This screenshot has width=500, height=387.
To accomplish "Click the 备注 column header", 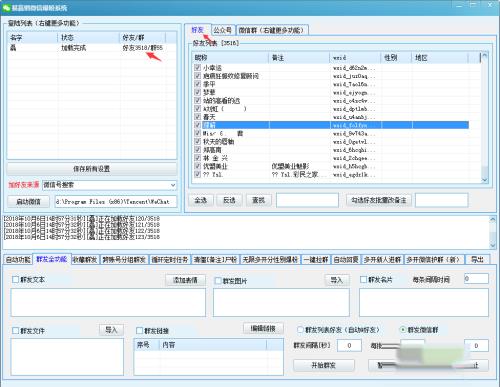I will point(299,58).
